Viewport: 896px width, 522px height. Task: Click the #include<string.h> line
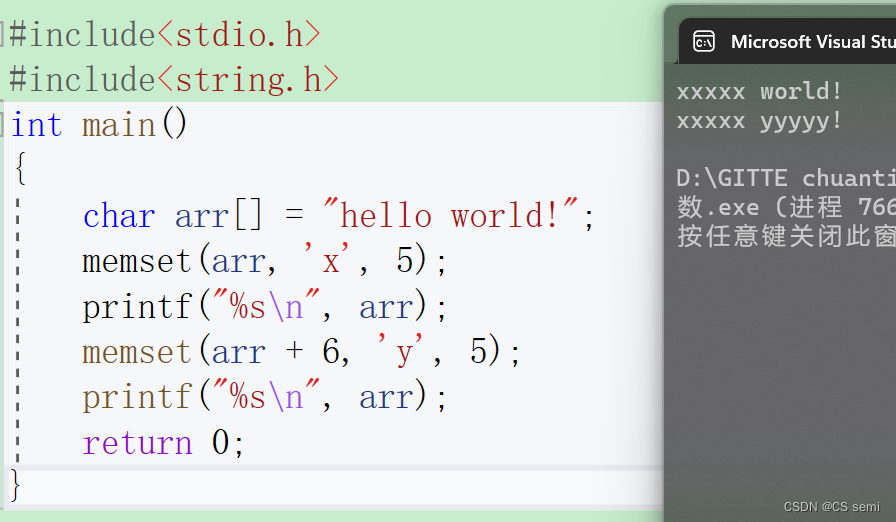[174, 79]
